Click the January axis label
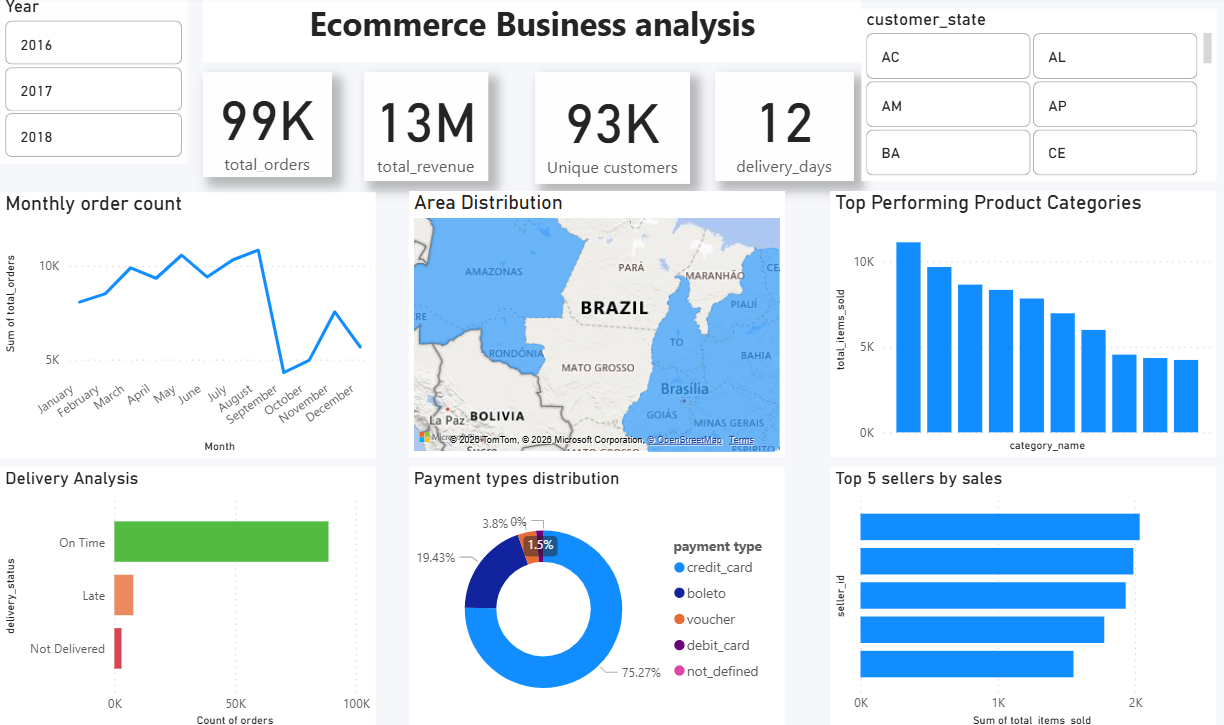The height and width of the screenshot is (725, 1224). click(x=56, y=399)
